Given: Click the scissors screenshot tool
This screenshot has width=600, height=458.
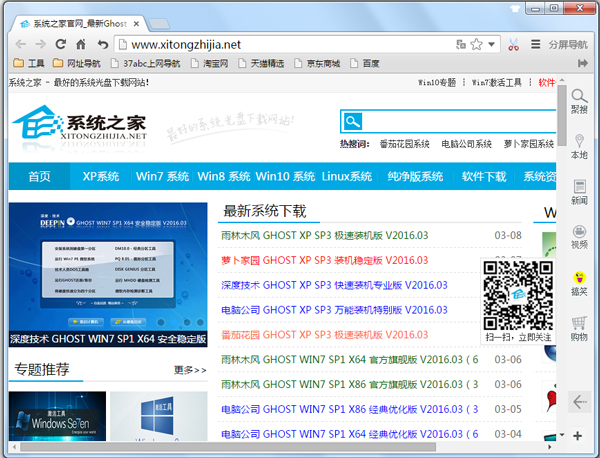Looking at the screenshot, I should tap(513, 44).
